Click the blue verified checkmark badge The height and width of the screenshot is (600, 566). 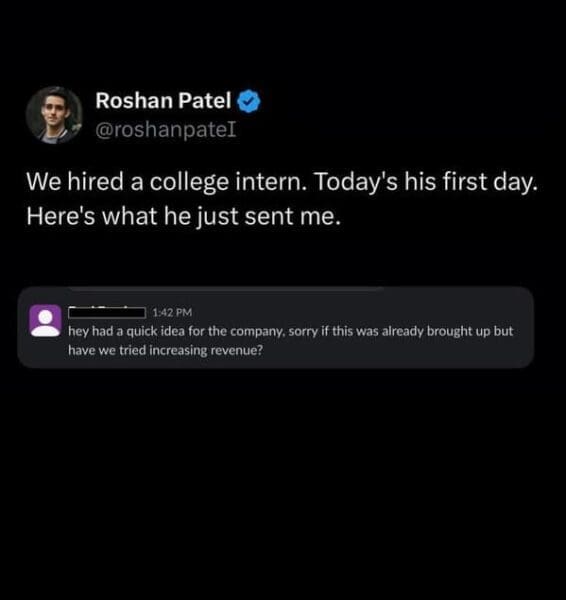[249, 101]
